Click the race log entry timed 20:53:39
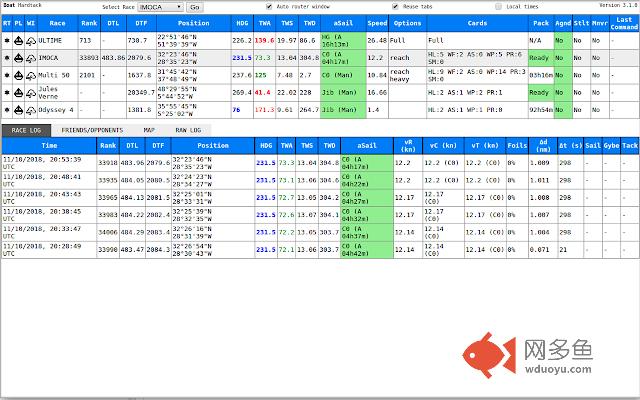640x400 pixels. click(x=320, y=163)
